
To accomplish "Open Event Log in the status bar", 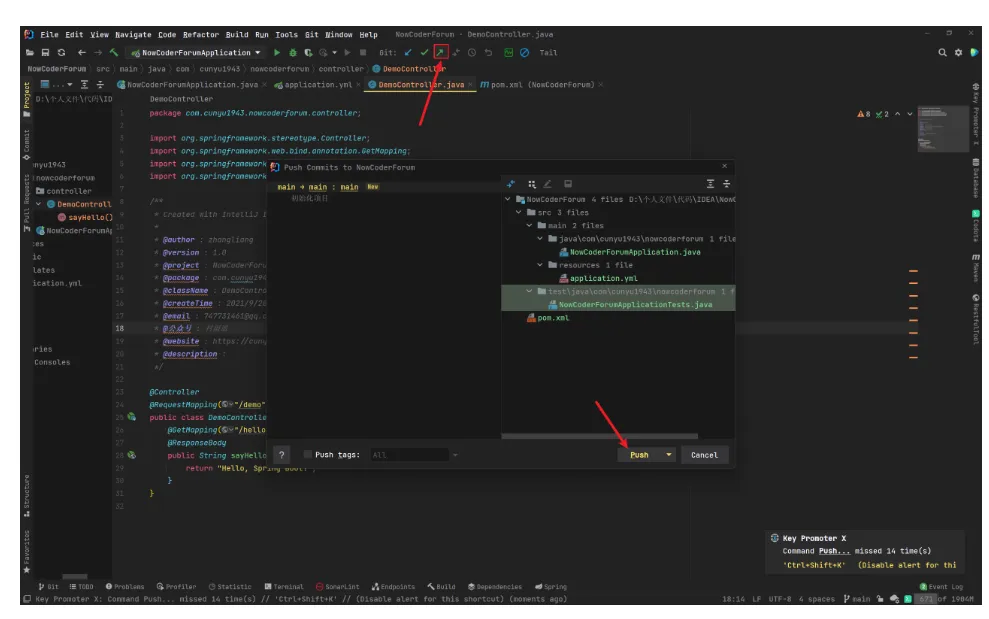I will (941, 586).
